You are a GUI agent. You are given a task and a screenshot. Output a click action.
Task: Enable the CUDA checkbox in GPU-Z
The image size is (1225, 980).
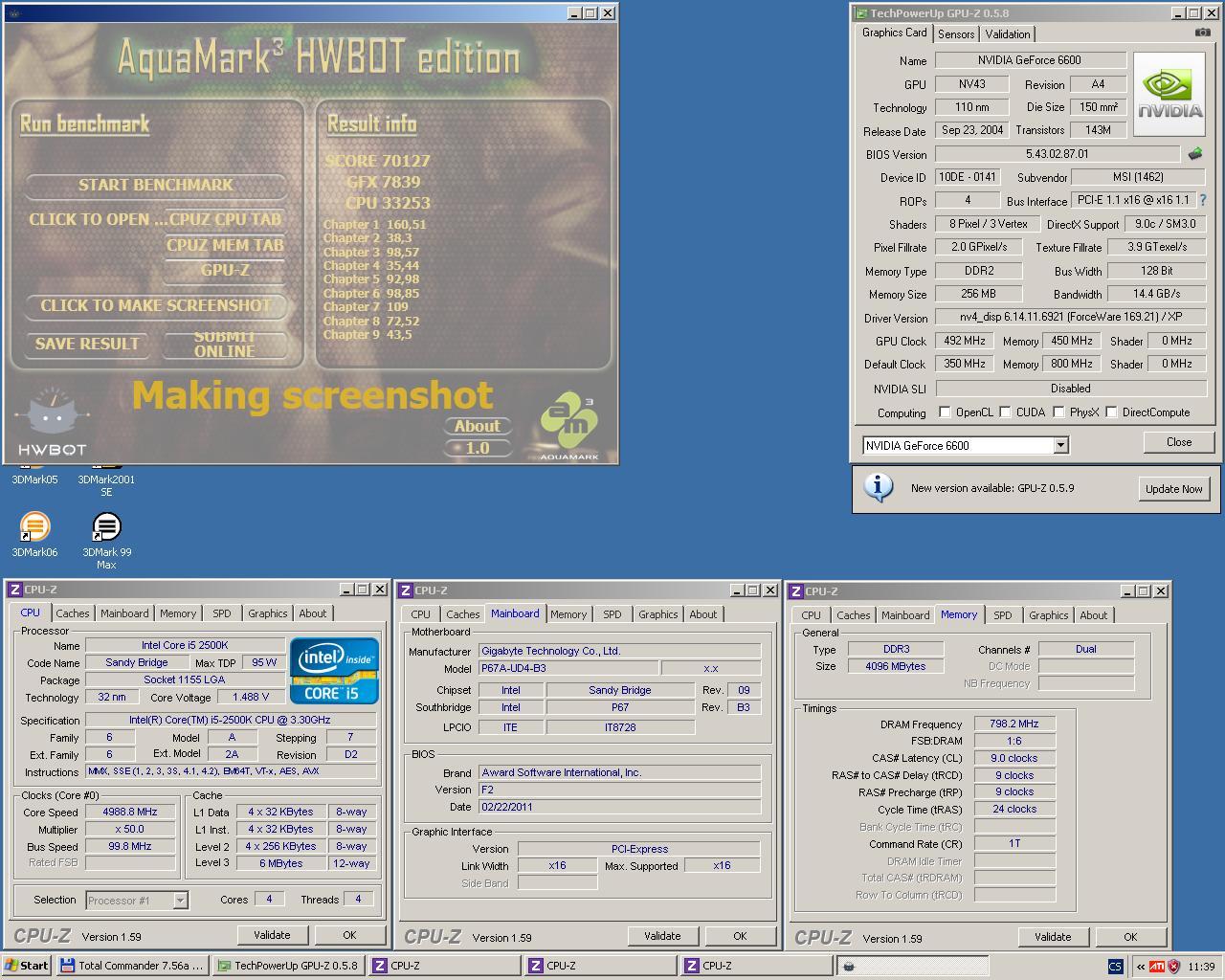[1006, 412]
